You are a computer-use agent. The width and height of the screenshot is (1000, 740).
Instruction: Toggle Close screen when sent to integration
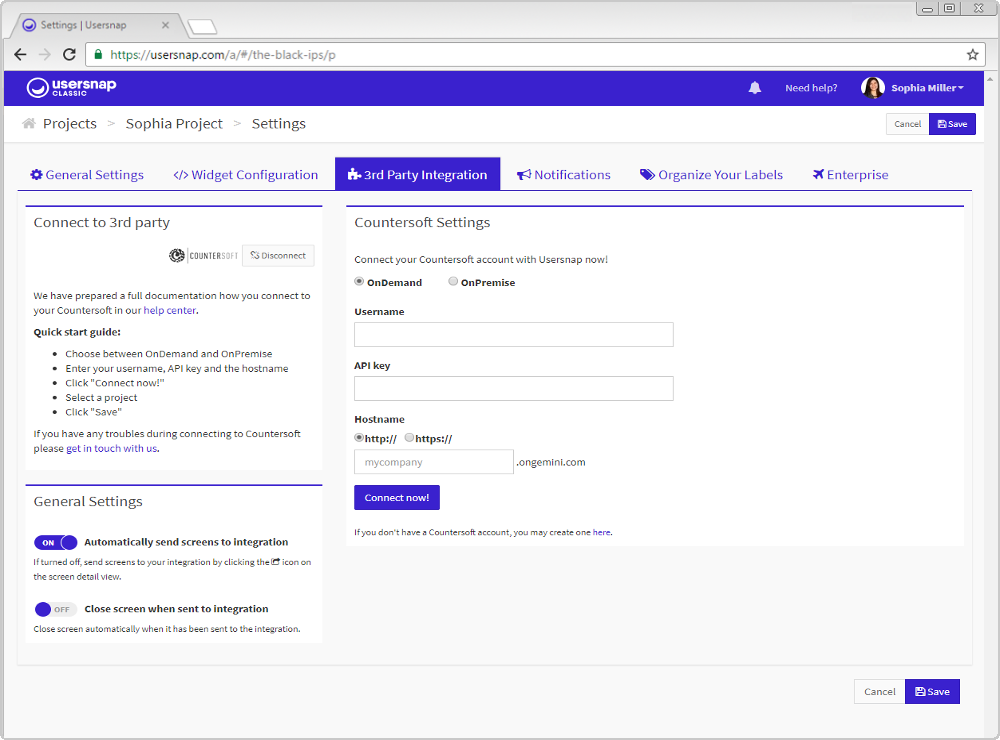pos(55,609)
